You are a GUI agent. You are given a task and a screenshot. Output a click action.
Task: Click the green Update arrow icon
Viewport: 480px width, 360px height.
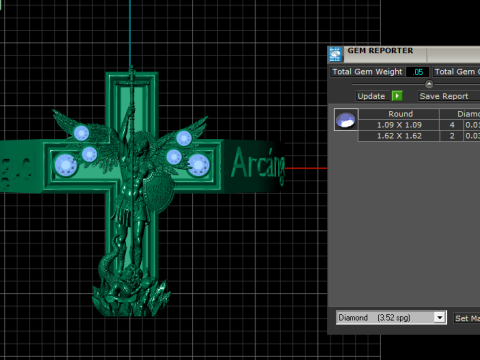[x=397, y=96]
